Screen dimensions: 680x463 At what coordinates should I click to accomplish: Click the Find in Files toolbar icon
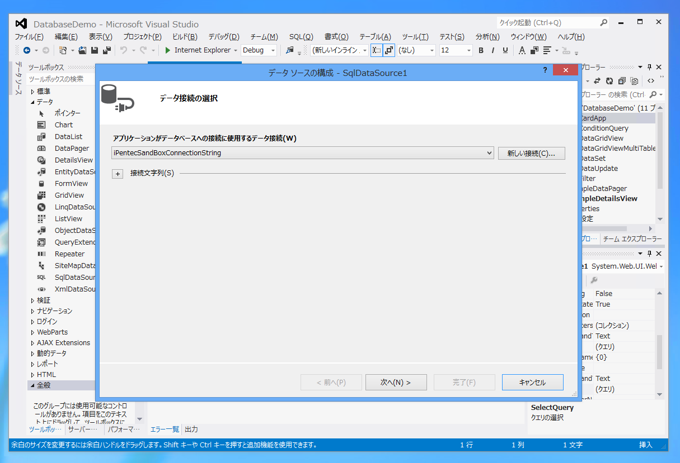pos(290,50)
